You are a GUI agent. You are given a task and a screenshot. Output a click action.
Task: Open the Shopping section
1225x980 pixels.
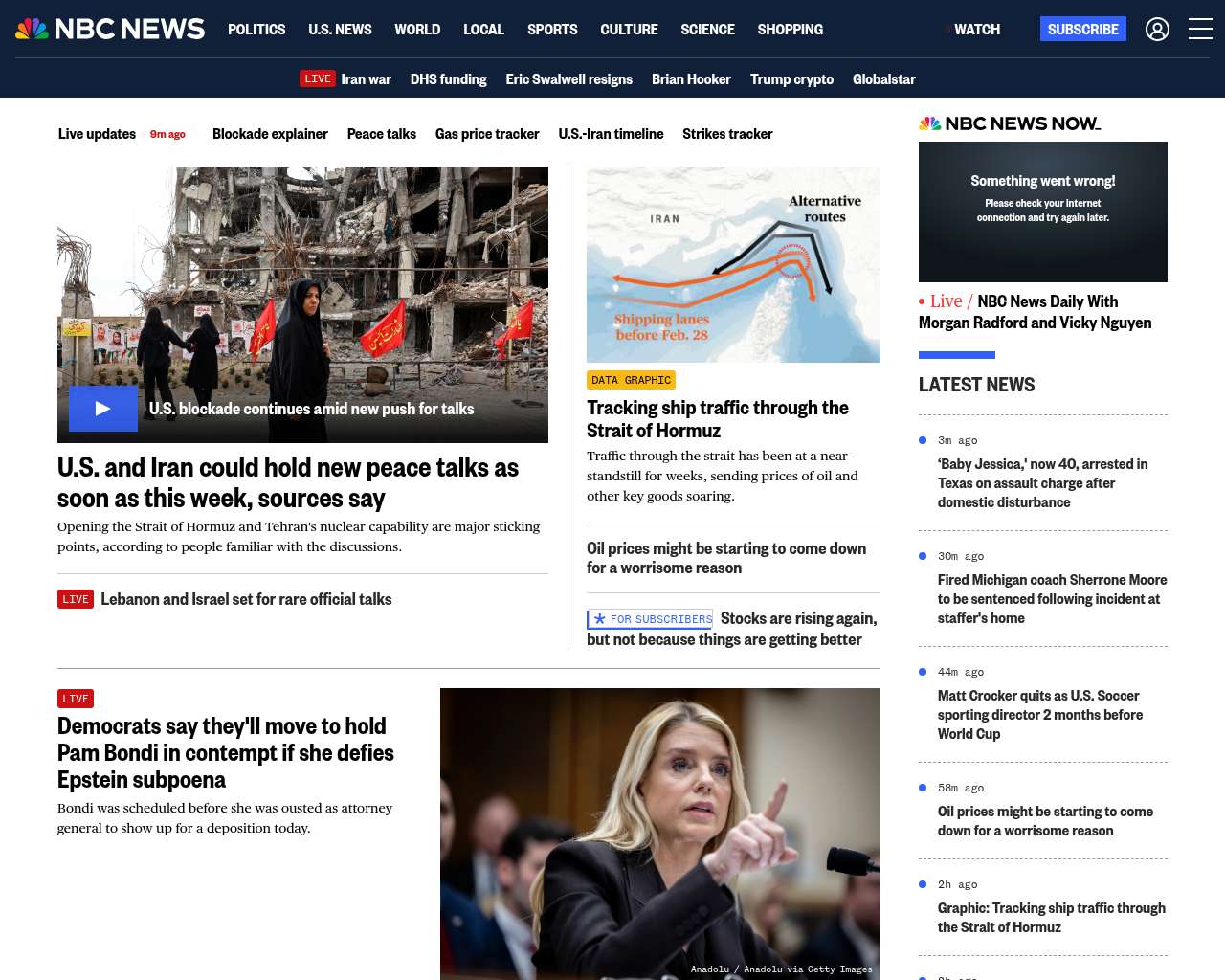pos(790,30)
